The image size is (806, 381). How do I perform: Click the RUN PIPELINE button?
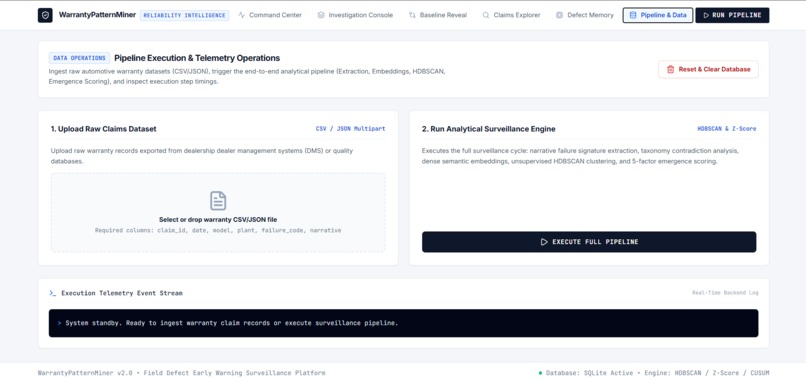732,15
